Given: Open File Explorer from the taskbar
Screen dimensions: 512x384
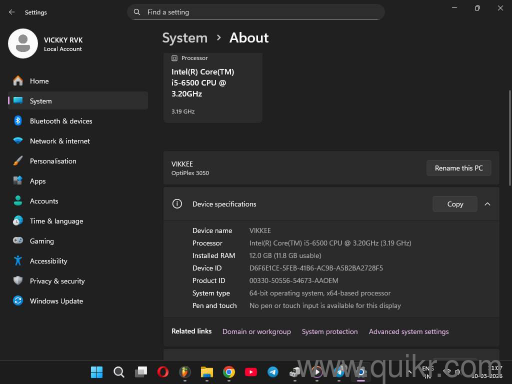Looking at the screenshot, I should pos(207,372).
